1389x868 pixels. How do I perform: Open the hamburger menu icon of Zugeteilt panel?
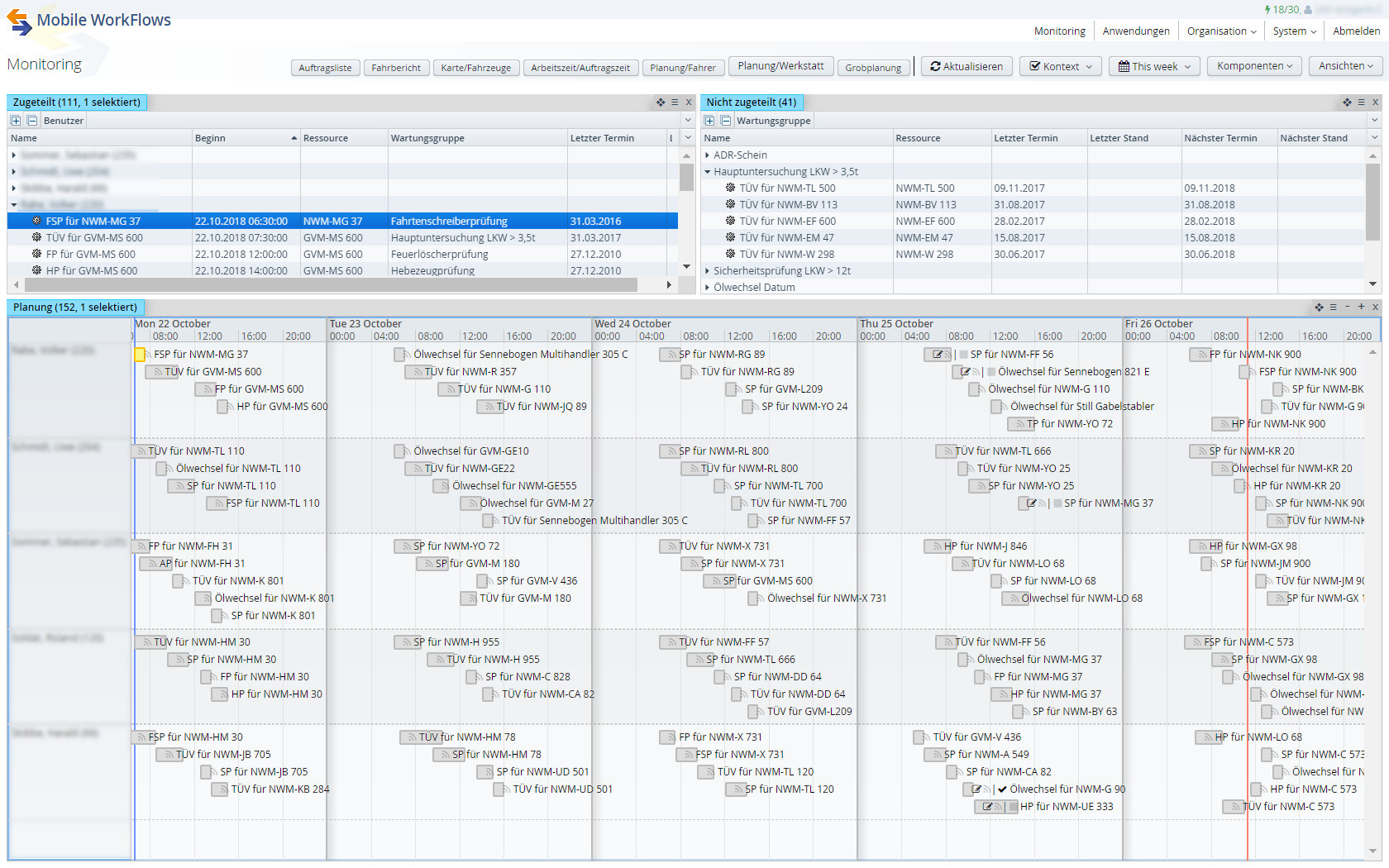pos(675,103)
